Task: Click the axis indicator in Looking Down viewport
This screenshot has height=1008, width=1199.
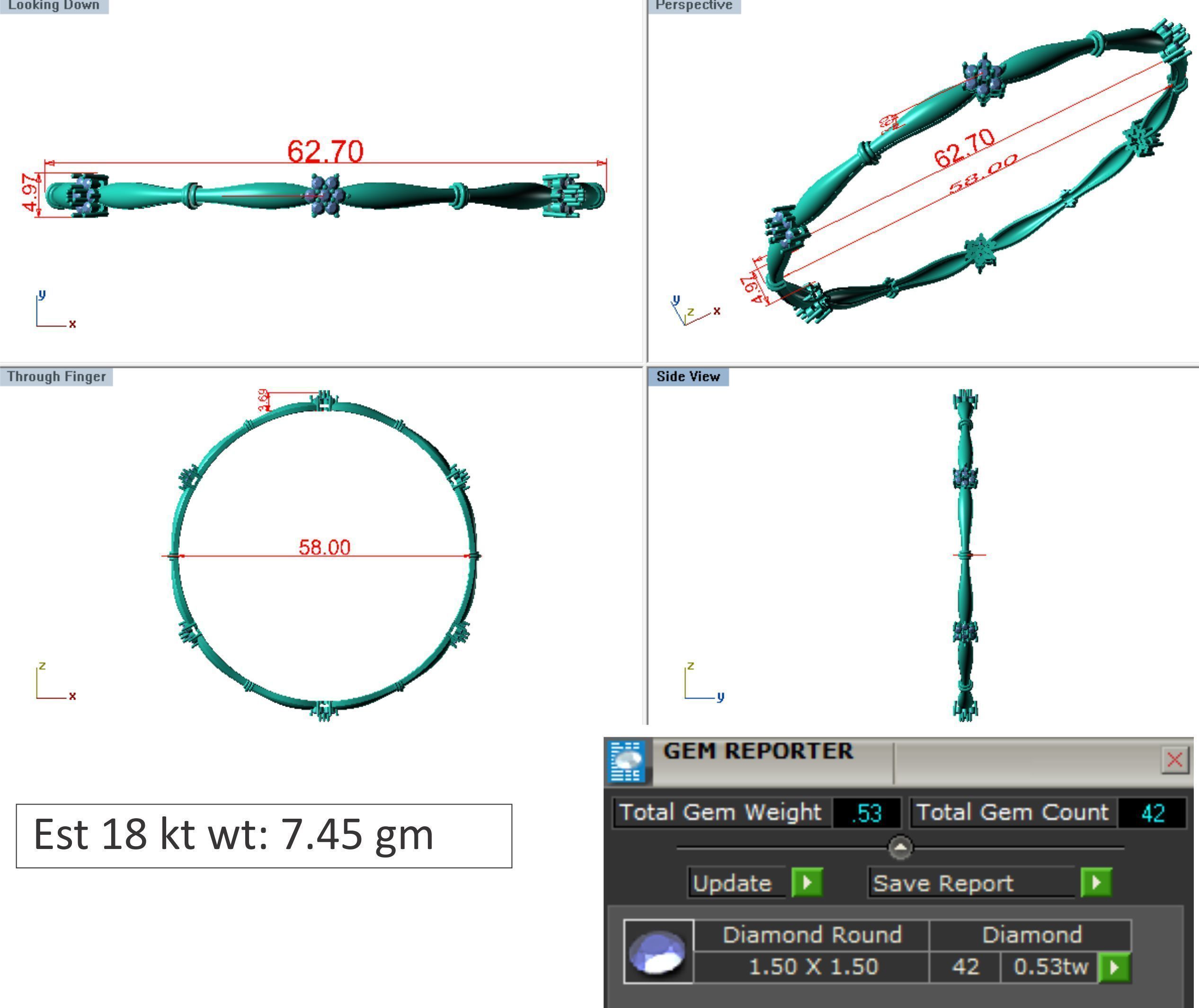Action: [x=55, y=309]
